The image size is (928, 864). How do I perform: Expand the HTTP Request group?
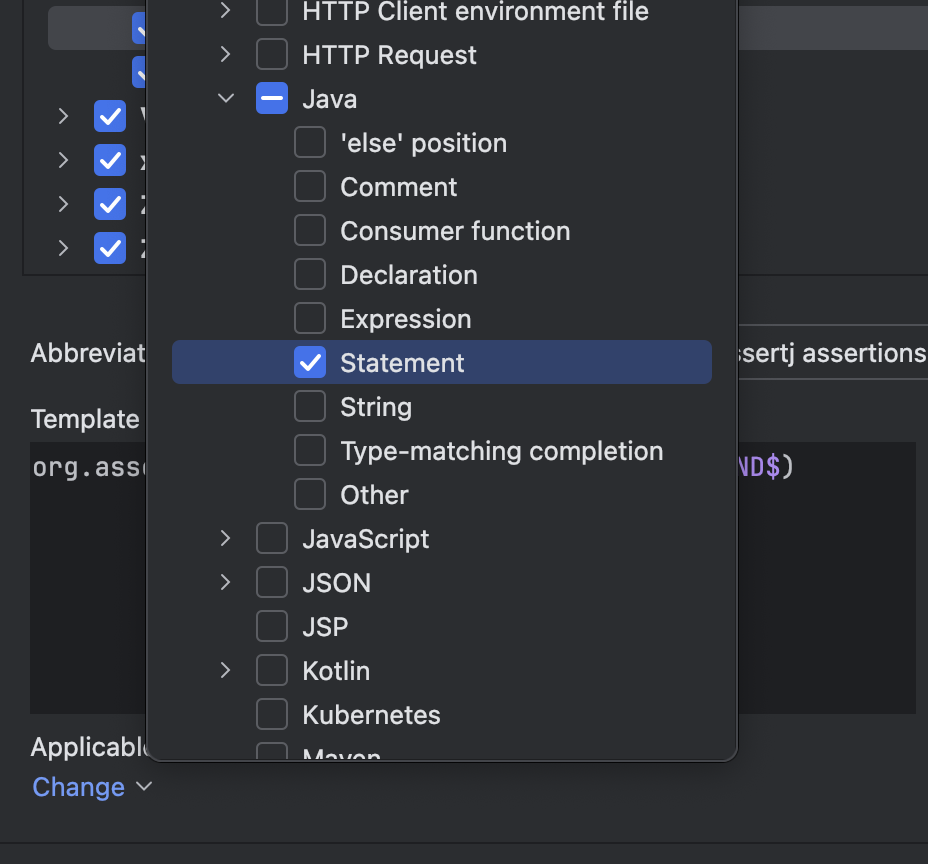(x=226, y=55)
